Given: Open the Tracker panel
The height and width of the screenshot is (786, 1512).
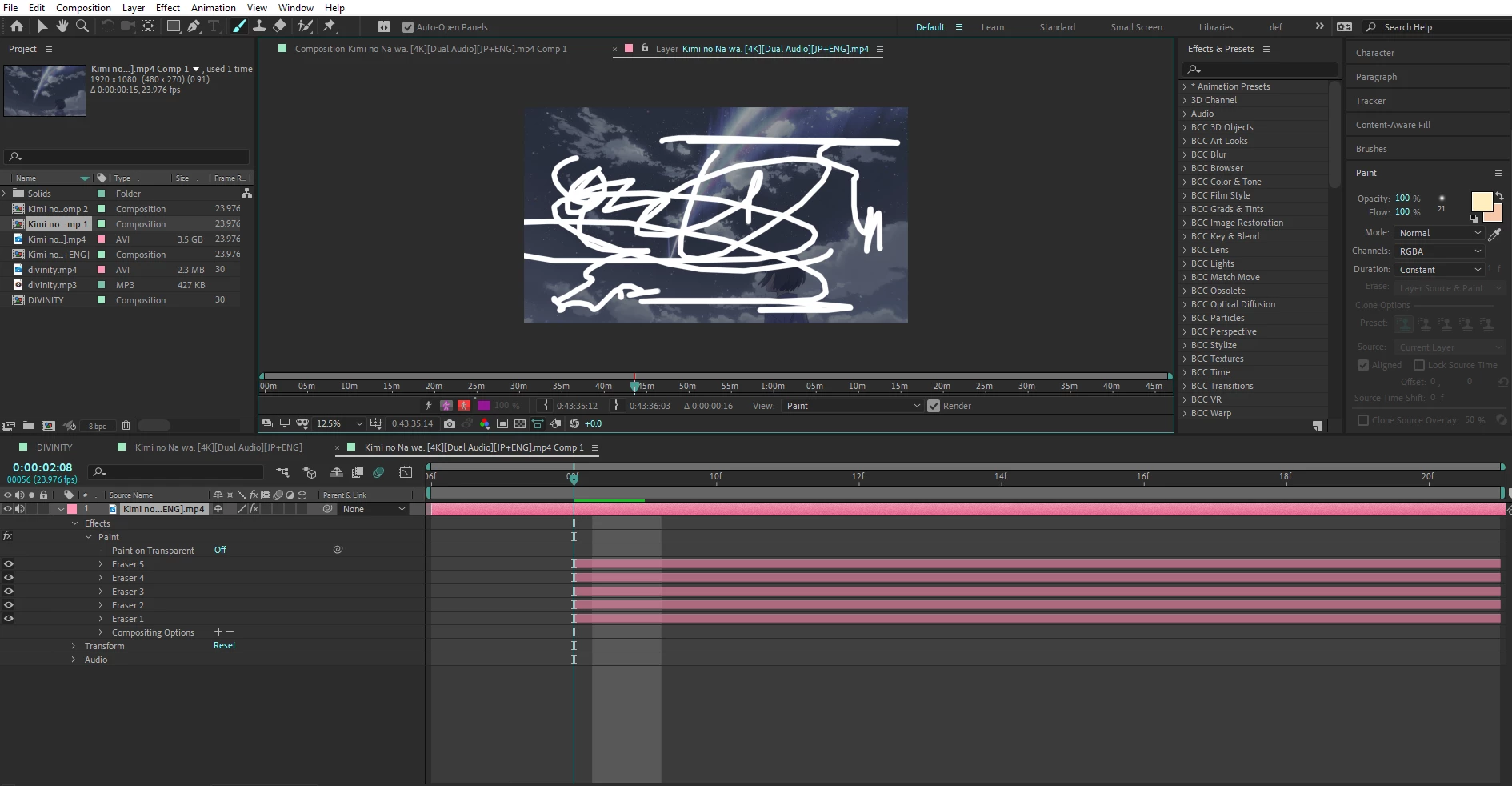Looking at the screenshot, I should pyautogui.click(x=1370, y=101).
